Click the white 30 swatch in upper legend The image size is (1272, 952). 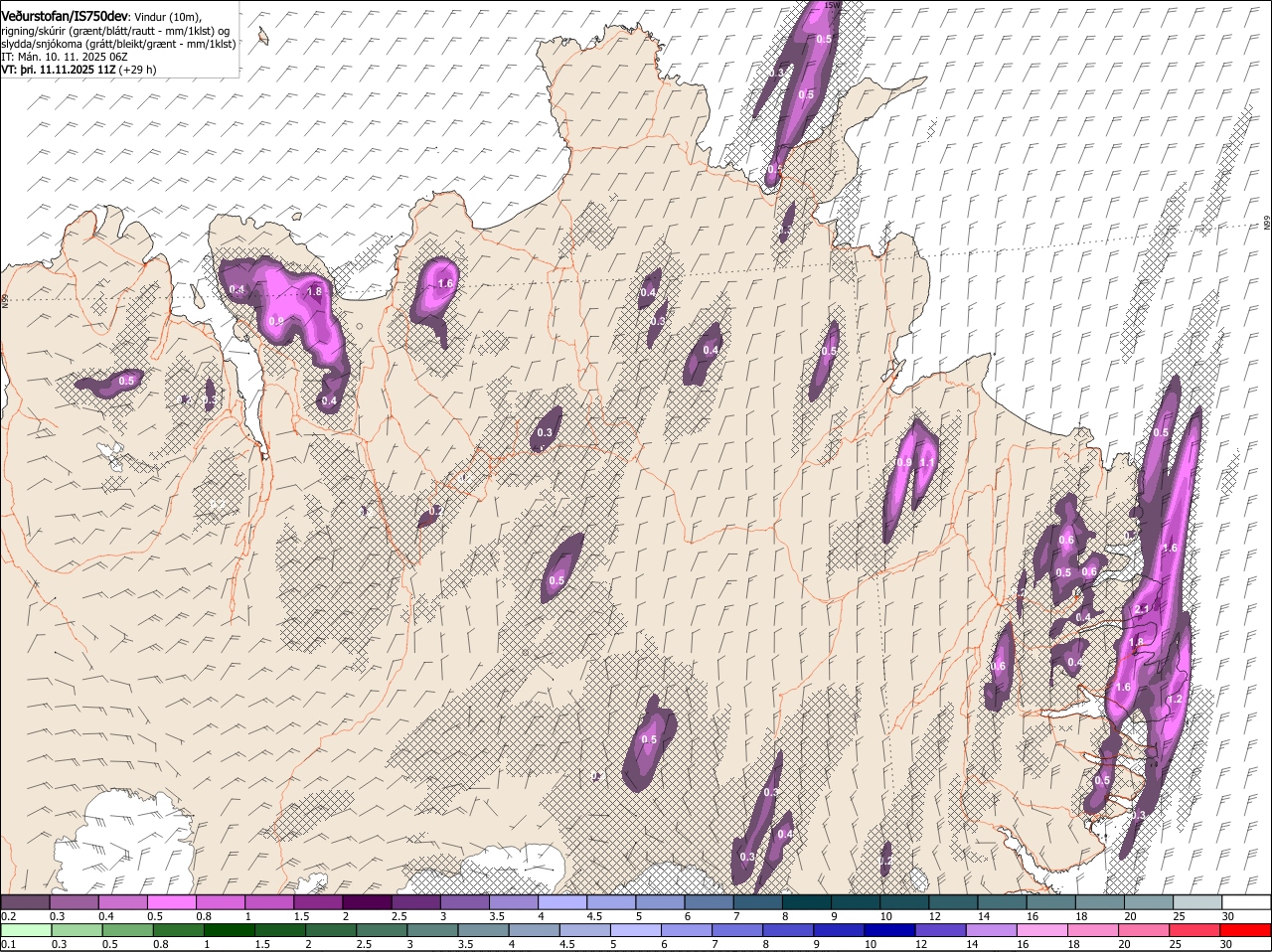click(1246, 901)
